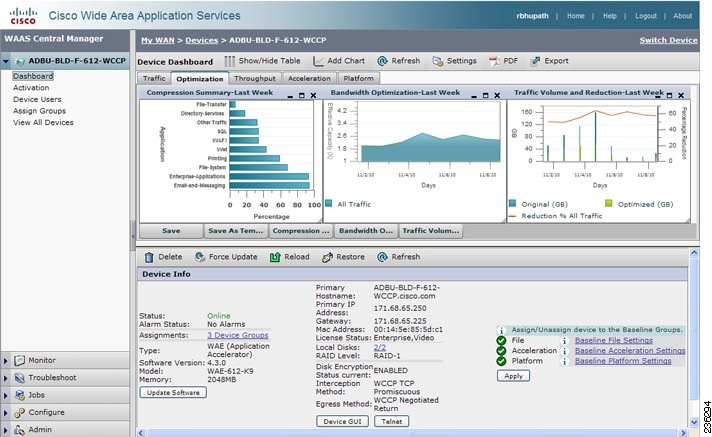The image size is (712, 437).
Task: Click the Save button below charts
Action: (x=171, y=231)
